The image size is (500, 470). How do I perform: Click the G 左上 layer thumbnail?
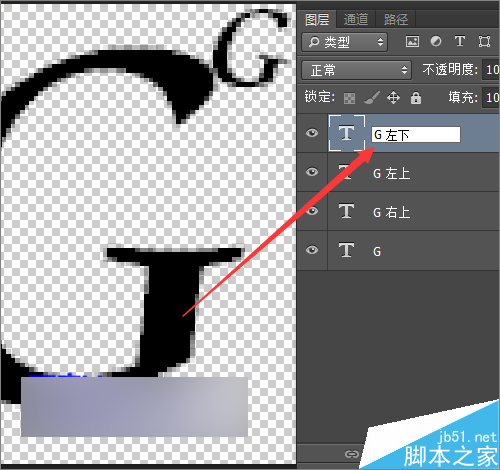(x=347, y=172)
